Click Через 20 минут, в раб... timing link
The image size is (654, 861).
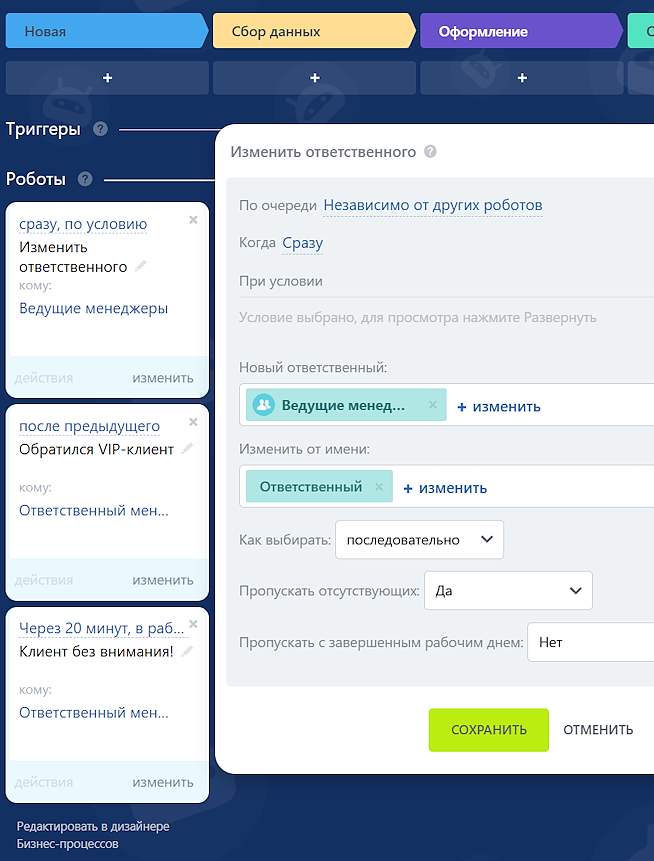tap(102, 628)
